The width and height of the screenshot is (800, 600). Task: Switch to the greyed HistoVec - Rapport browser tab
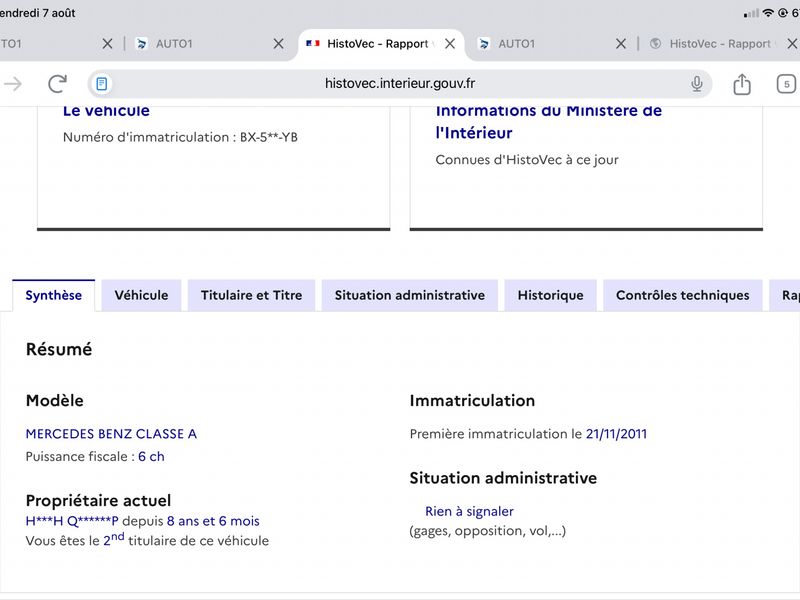tap(719, 44)
